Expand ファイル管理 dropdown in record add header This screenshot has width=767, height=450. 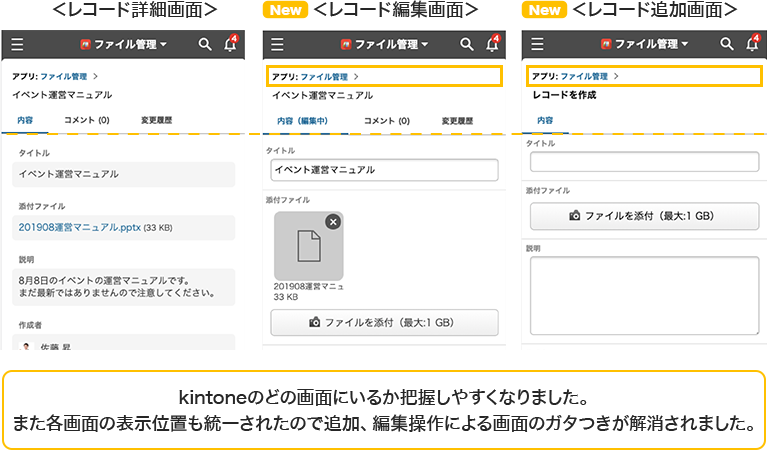point(645,45)
